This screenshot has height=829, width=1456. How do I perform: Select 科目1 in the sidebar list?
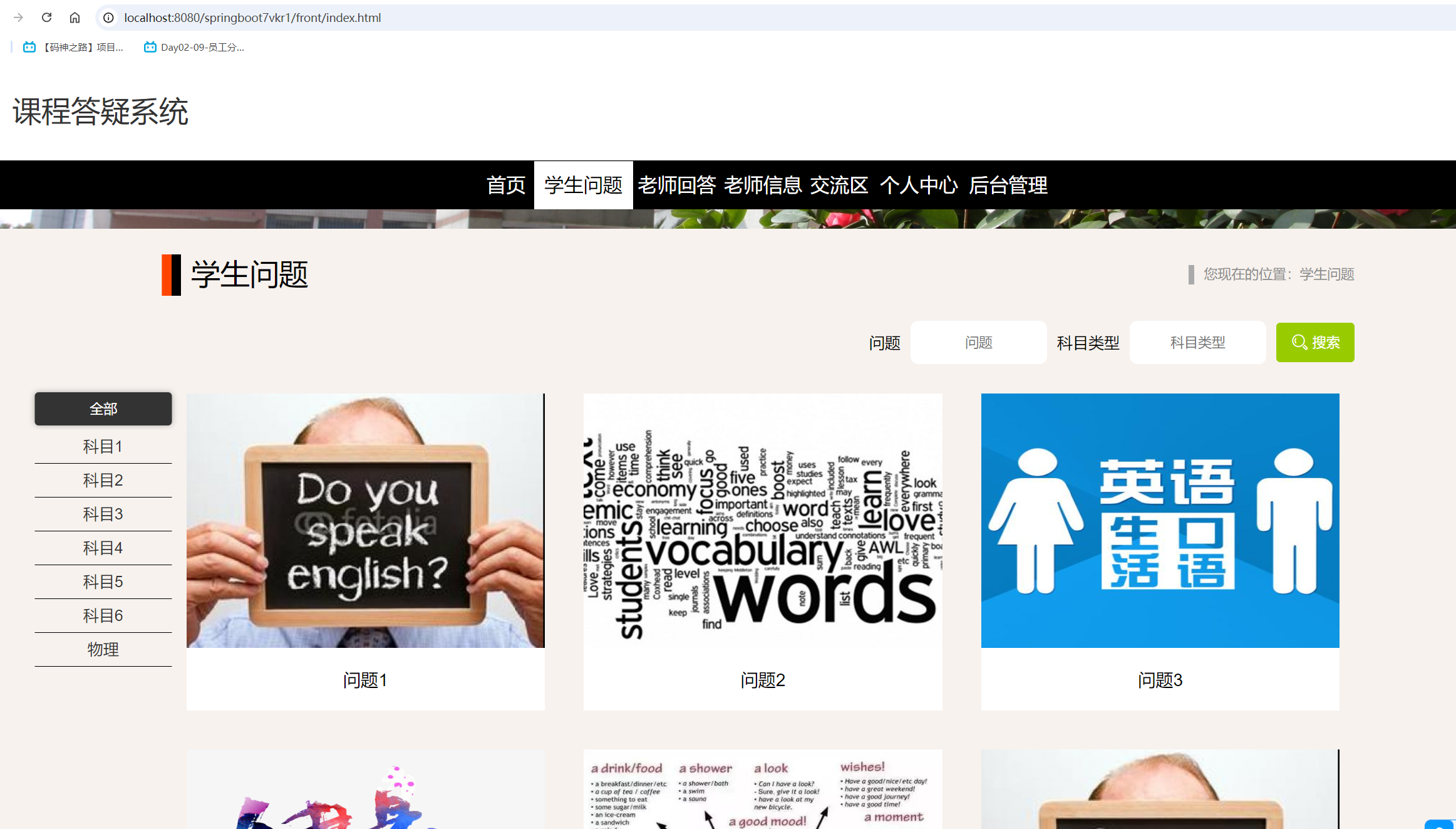103,446
